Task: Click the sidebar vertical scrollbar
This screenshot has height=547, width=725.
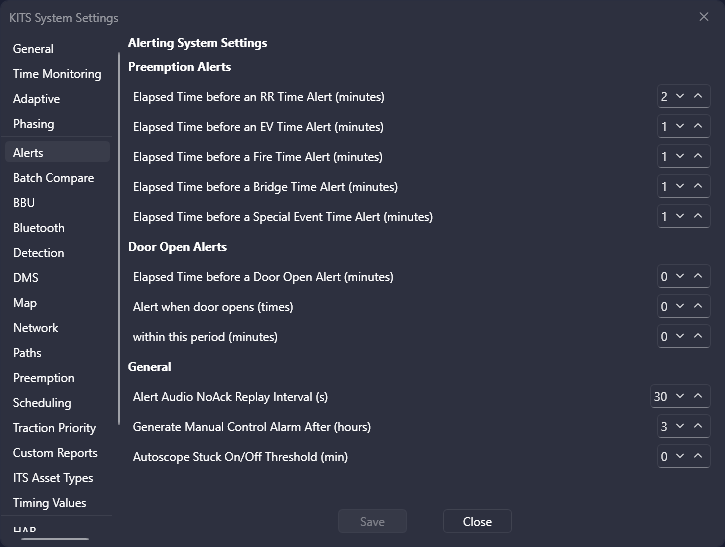Action: point(119,239)
